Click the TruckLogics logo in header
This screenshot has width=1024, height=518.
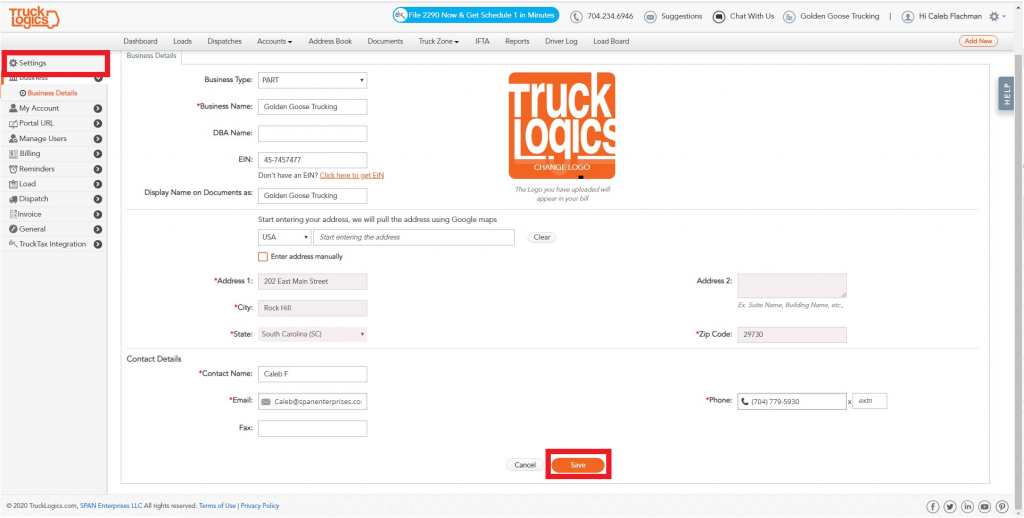(34, 17)
